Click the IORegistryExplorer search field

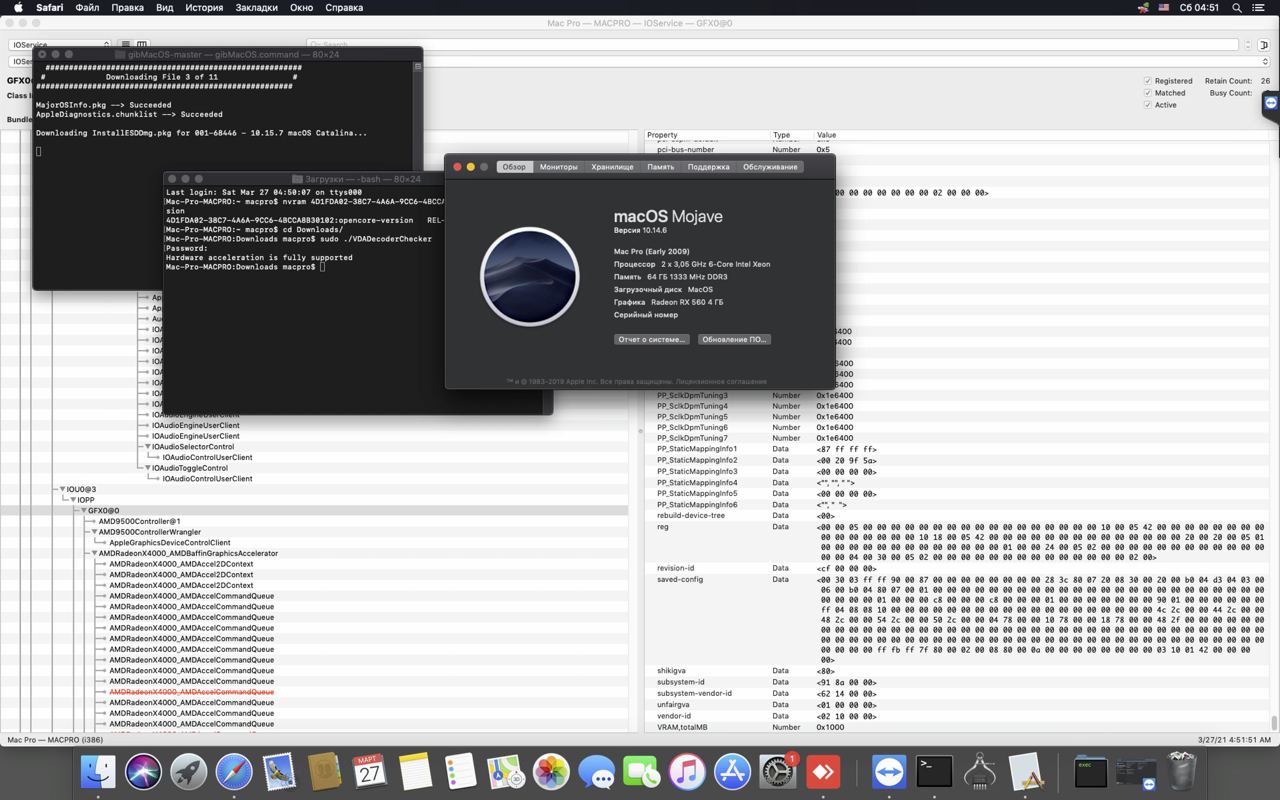point(772,45)
